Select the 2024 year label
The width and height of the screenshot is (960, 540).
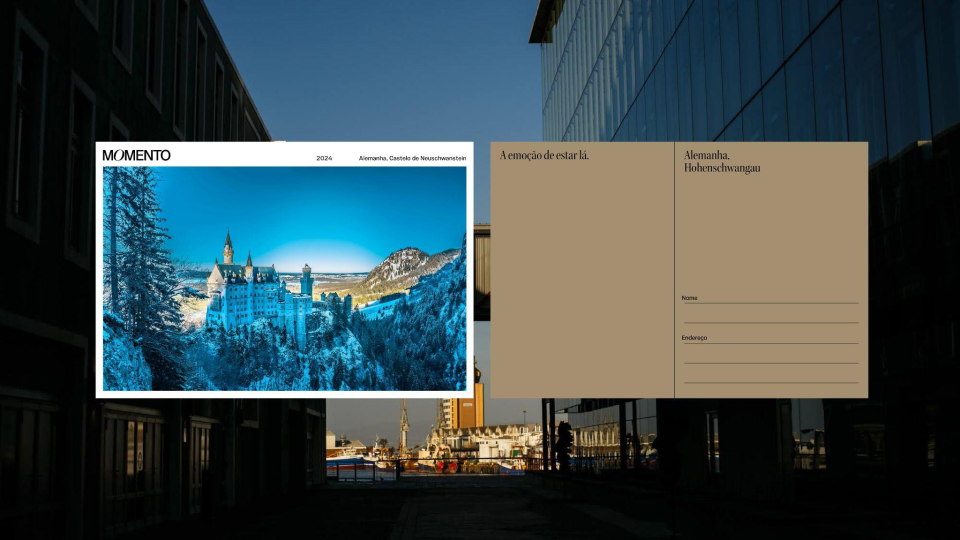pos(324,158)
